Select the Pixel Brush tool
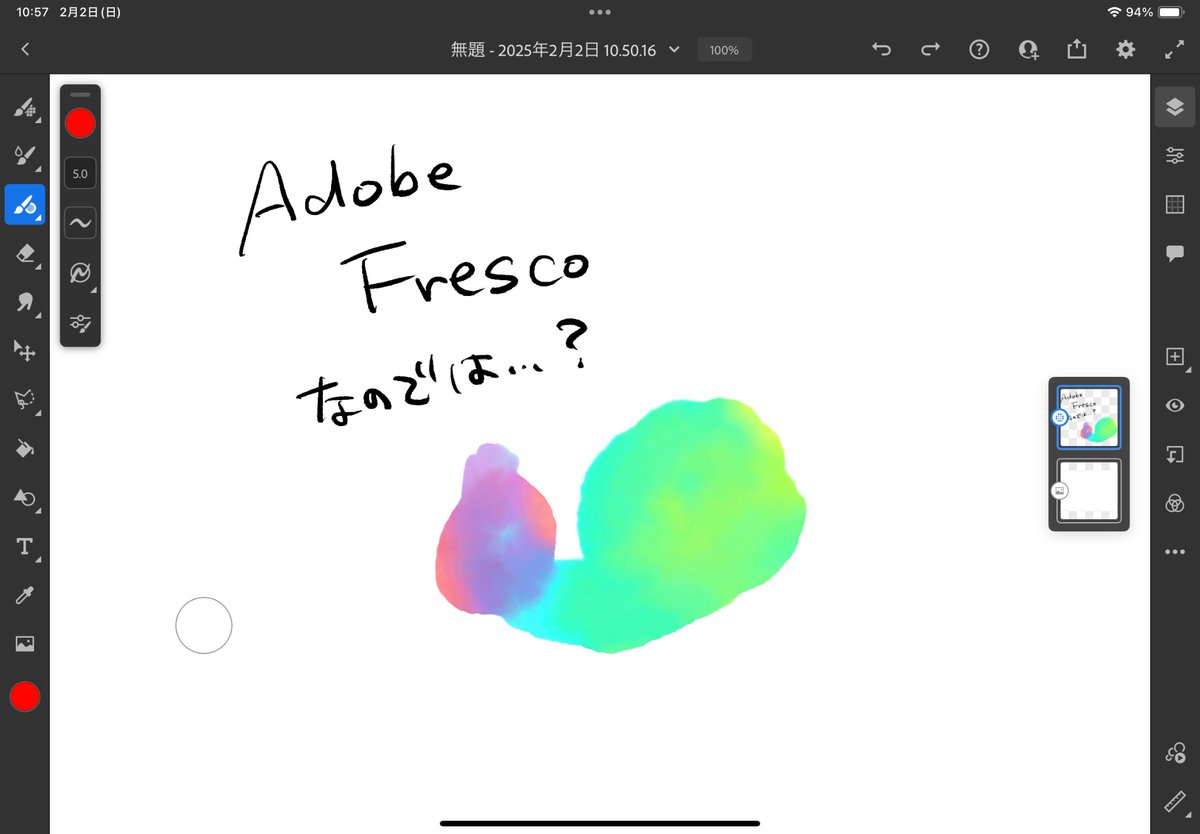The height and width of the screenshot is (834, 1200). tap(25, 107)
